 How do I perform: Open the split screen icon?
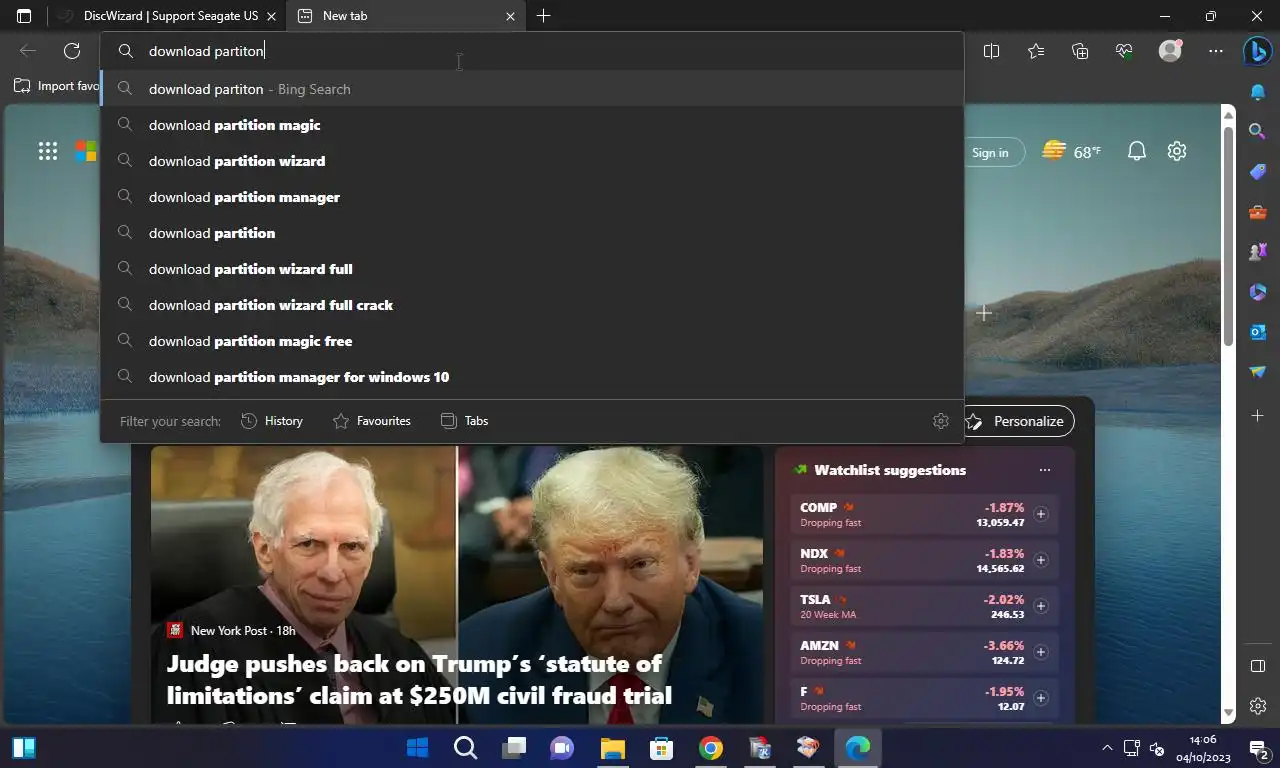(x=991, y=51)
